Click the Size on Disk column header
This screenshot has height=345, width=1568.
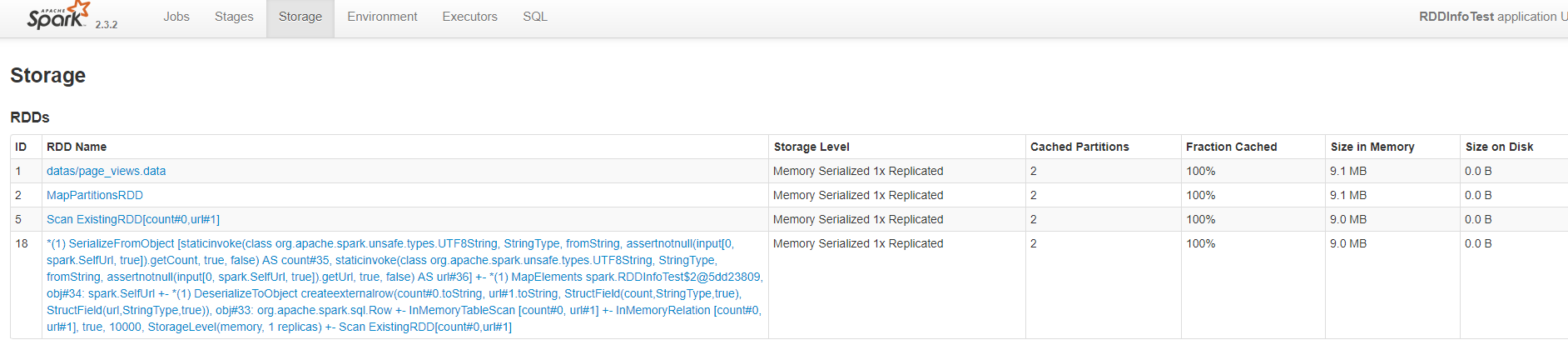[x=1499, y=147]
